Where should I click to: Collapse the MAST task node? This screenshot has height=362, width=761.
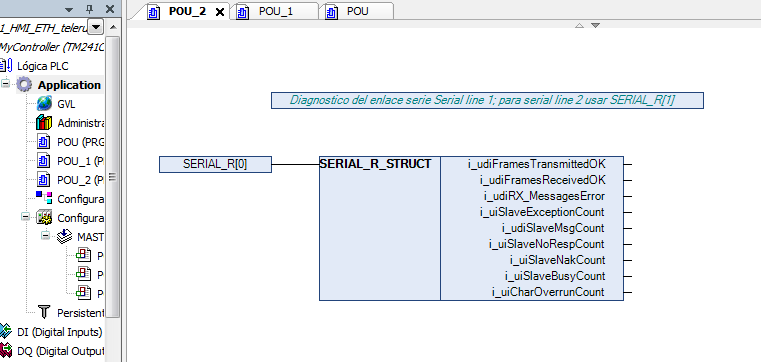[45, 235]
